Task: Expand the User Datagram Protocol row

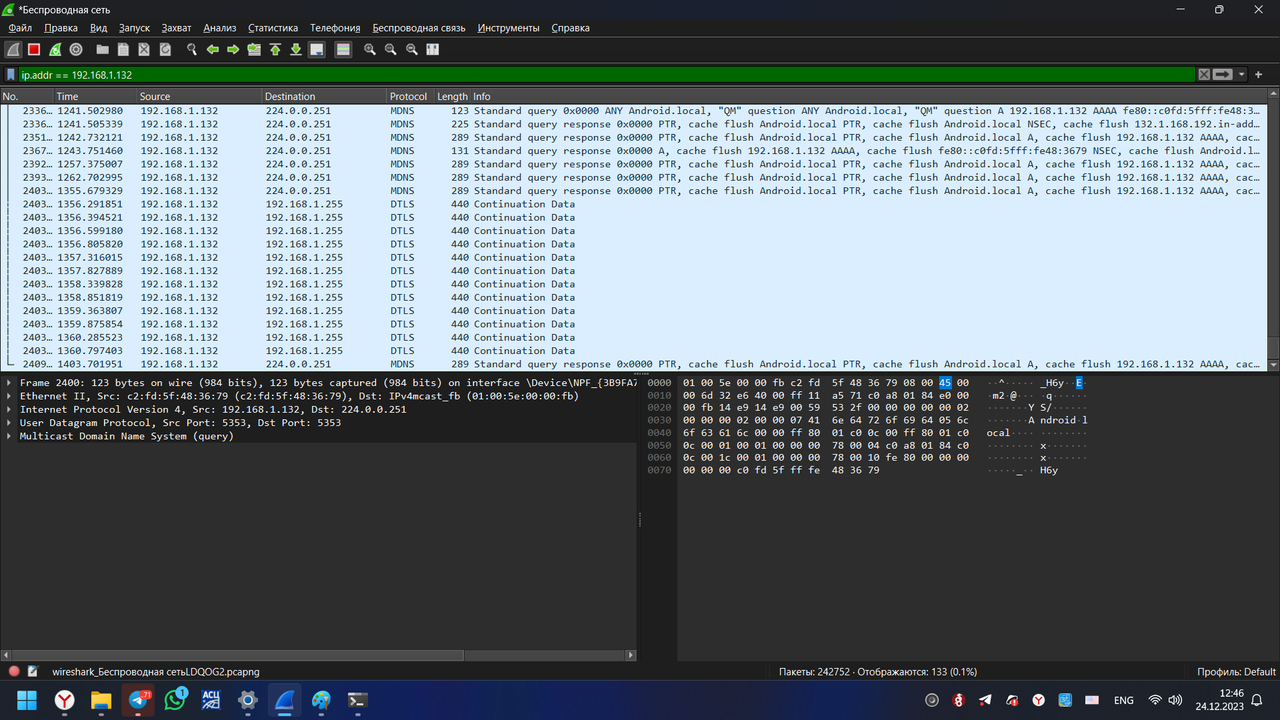Action: coord(9,423)
